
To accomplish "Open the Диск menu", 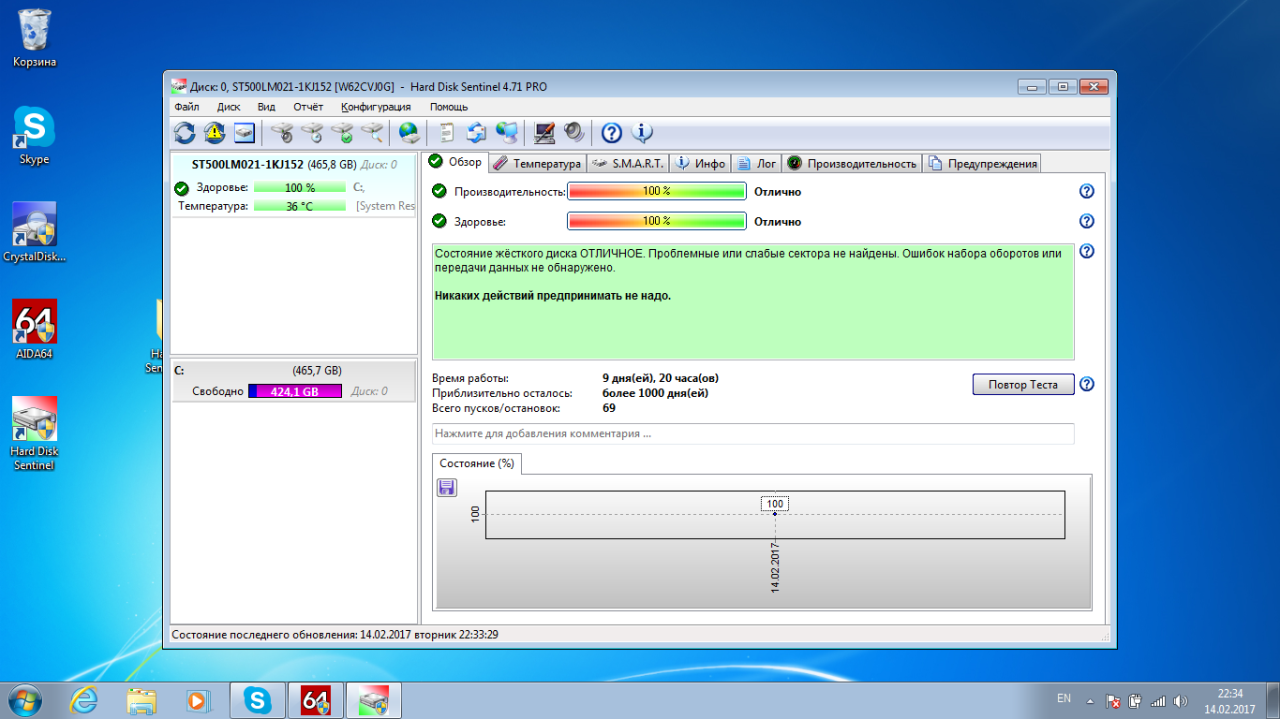I will [x=228, y=107].
